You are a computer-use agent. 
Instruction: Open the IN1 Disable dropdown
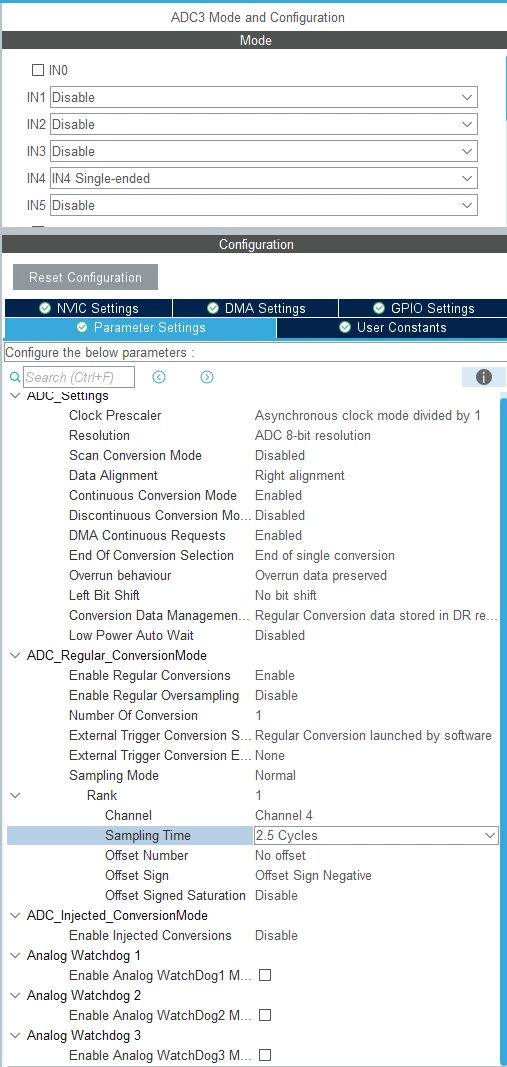[x=263, y=97]
